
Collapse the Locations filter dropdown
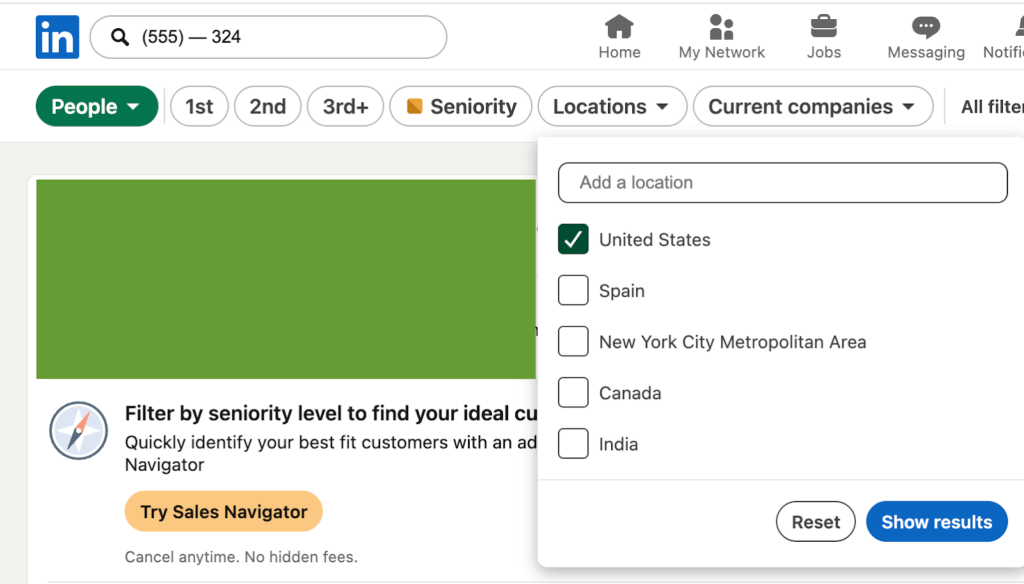click(611, 107)
